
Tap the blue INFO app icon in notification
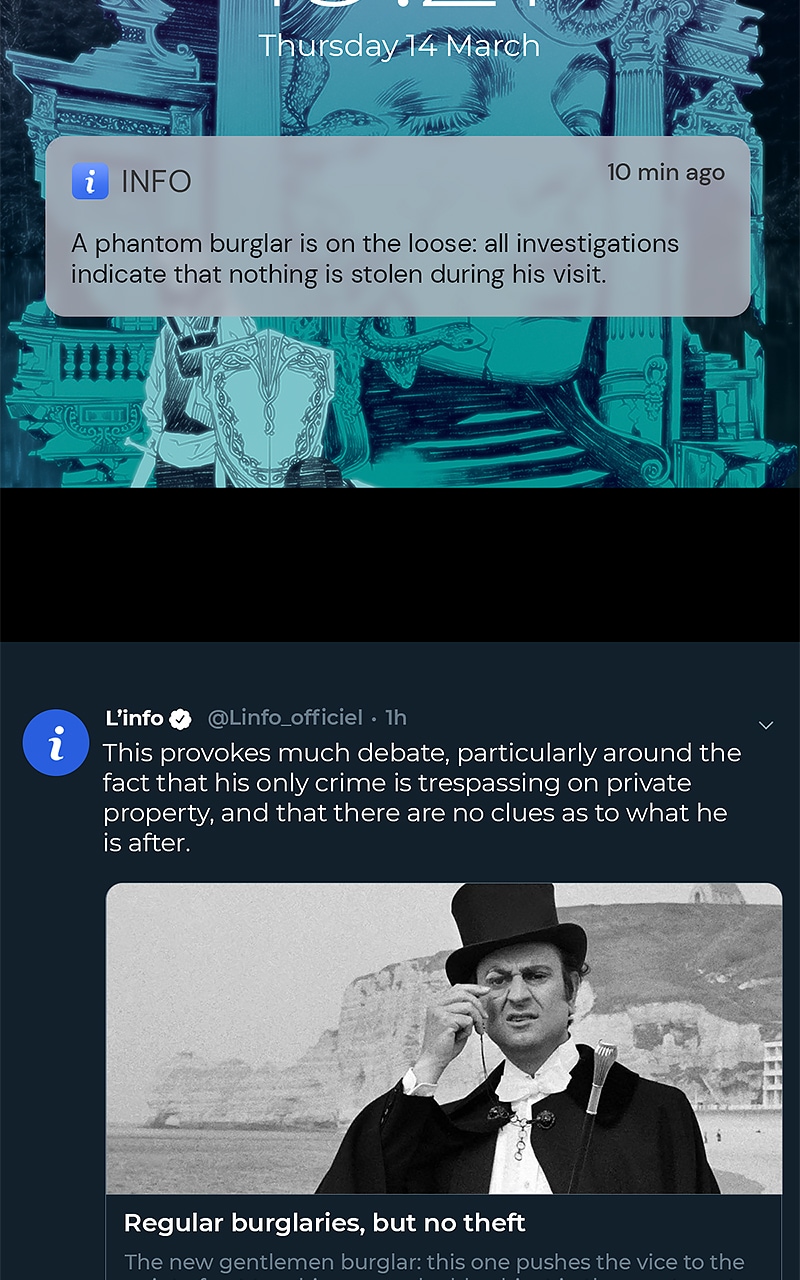pos(90,181)
